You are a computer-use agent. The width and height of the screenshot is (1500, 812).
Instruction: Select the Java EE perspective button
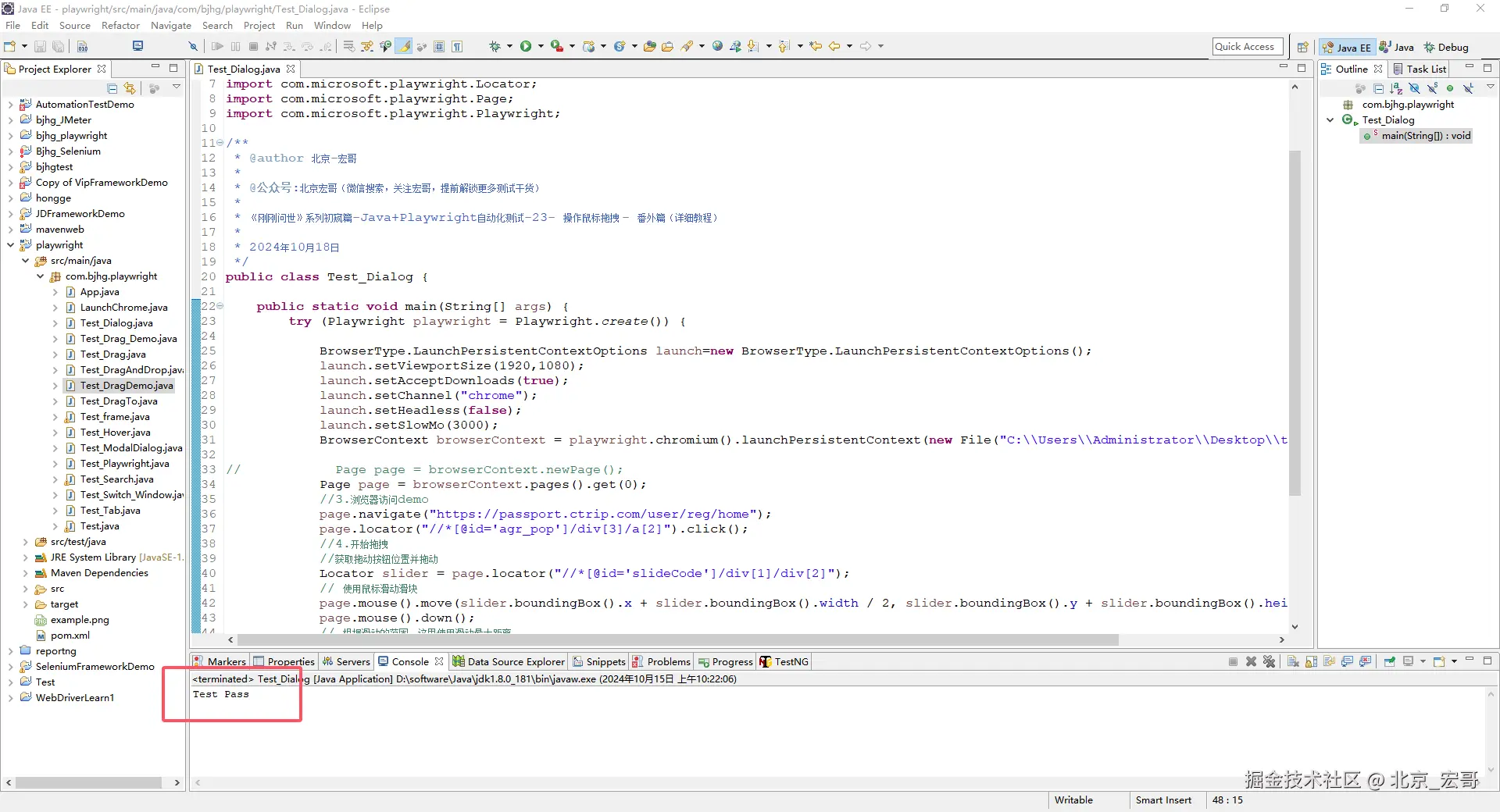pyautogui.click(x=1347, y=47)
